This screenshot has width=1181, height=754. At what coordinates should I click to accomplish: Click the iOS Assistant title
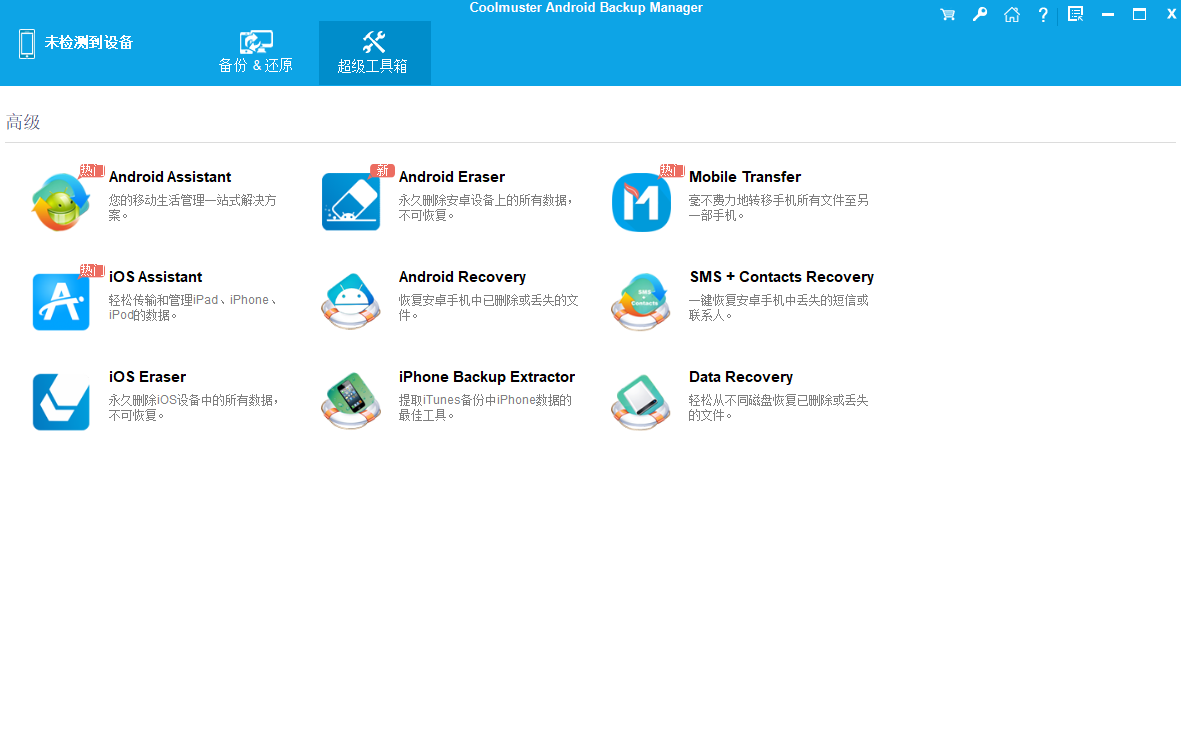[155, 277]
